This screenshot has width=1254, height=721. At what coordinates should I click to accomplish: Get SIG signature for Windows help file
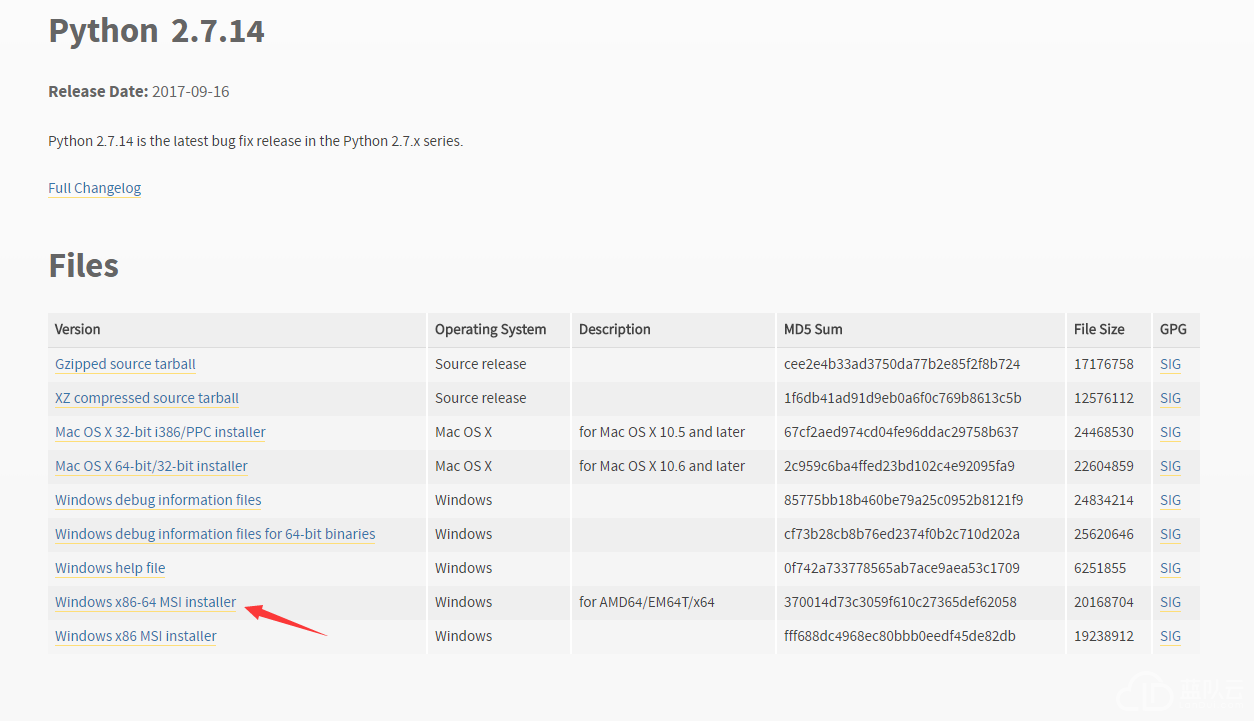(x=1170, y=568)
